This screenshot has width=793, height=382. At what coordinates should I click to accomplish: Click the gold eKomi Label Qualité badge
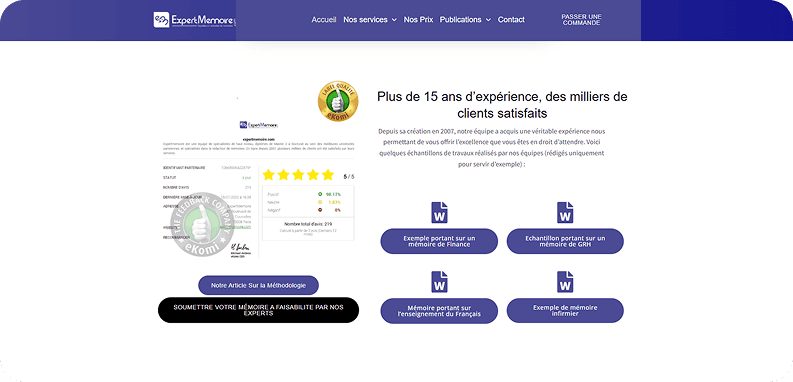338,101
